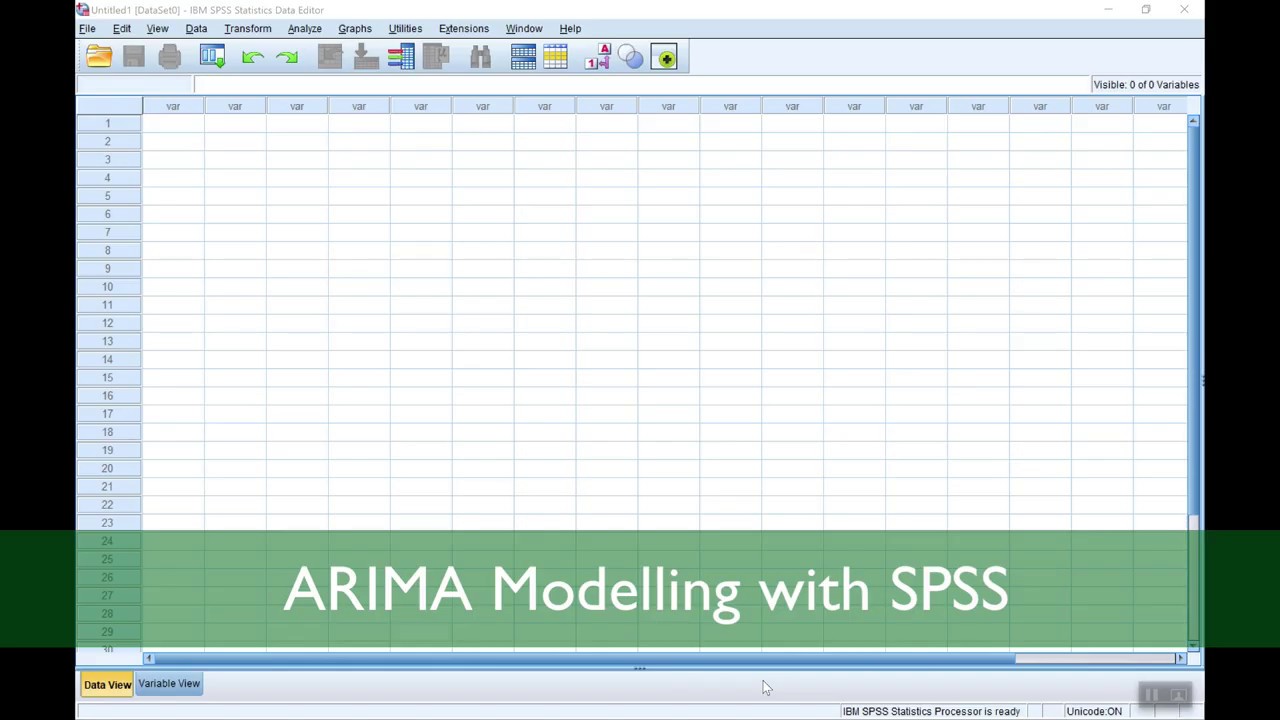This screenshot has width=1280, height=720.
Task: Click the Save document diskette icon
Action: click(134, 58)
